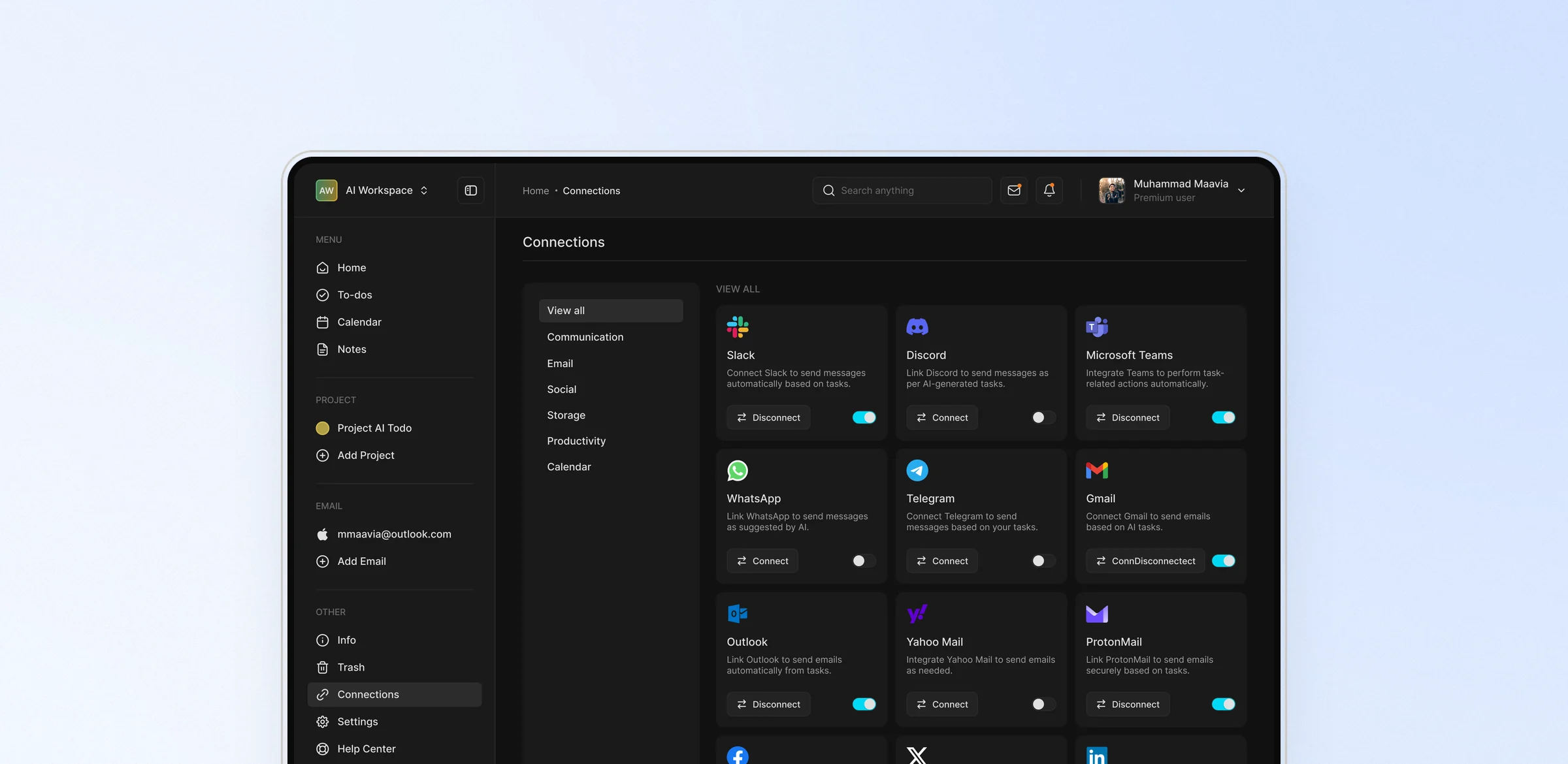Click the Facebook logo icon
This screenshot has height=764, width=1568.
click(738, 756)
